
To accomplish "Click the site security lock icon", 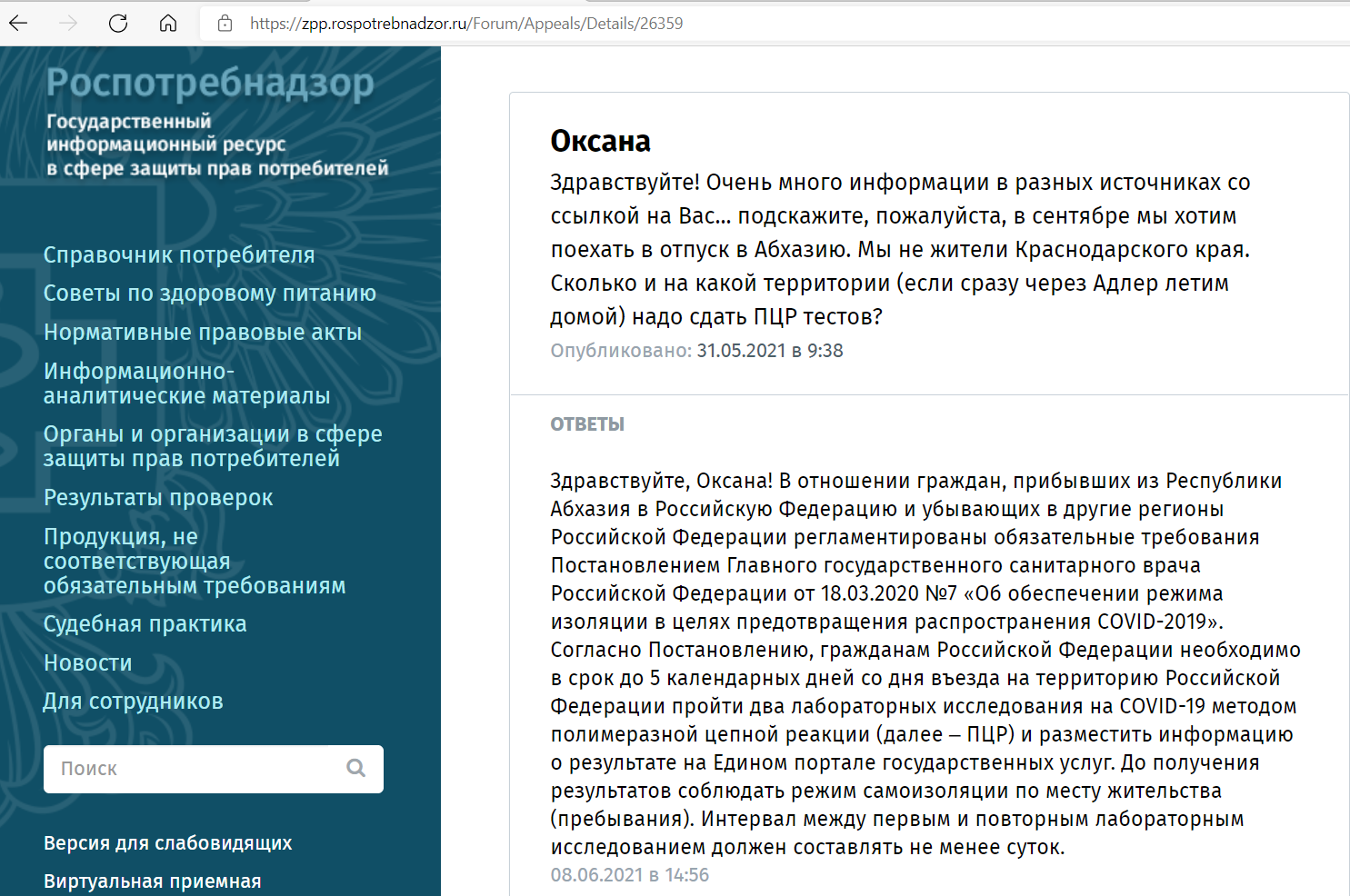I will (225, 24).
